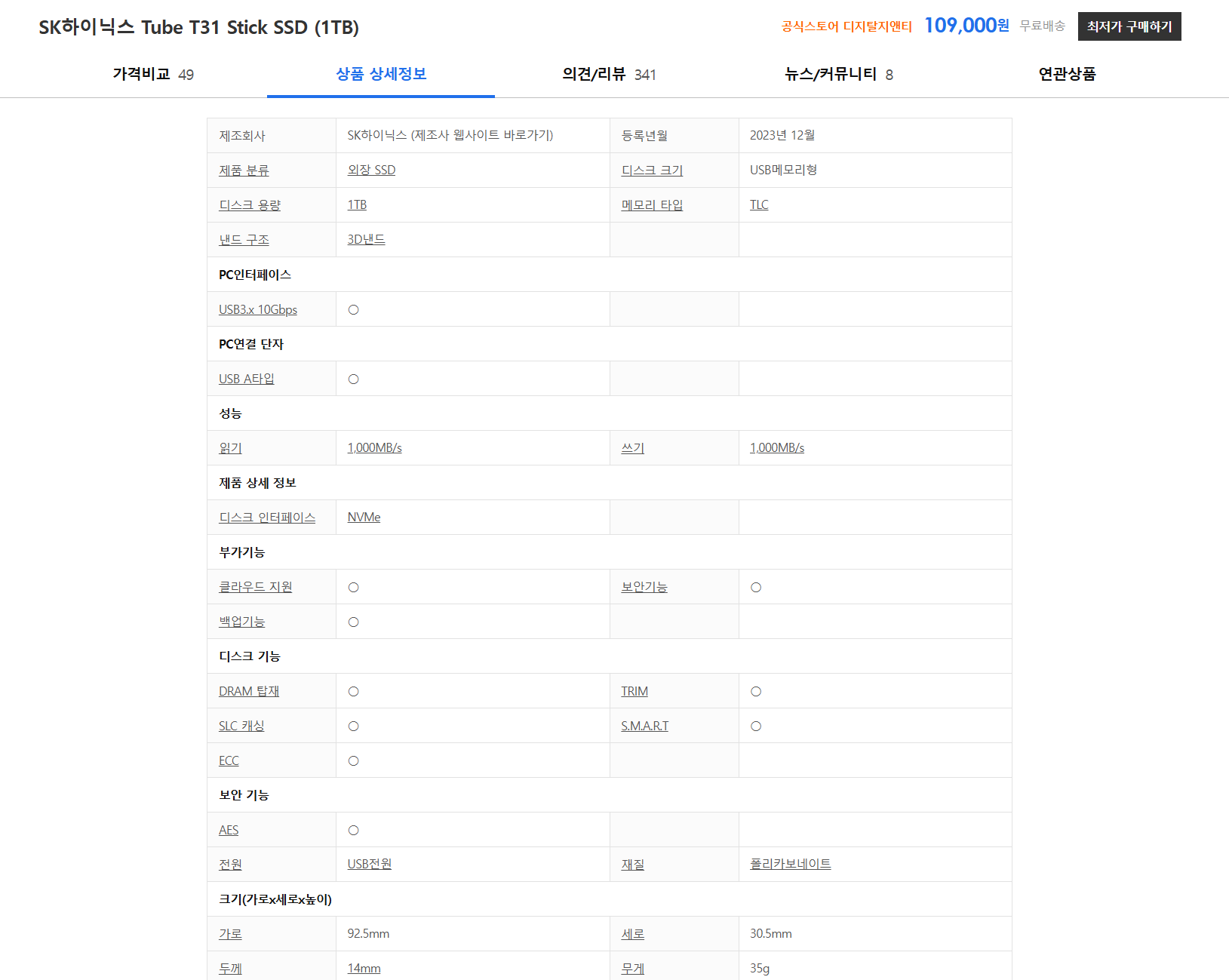The image size is (1229, 980).
Task: Open the 쓰기 term link
Action: pyautogui.click(x=632, y=448)
